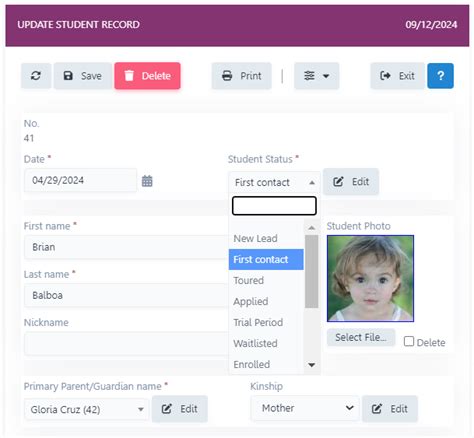Click the record number 41 text
The height and width of the screenshot is (438, 474).
coord(29,138)
